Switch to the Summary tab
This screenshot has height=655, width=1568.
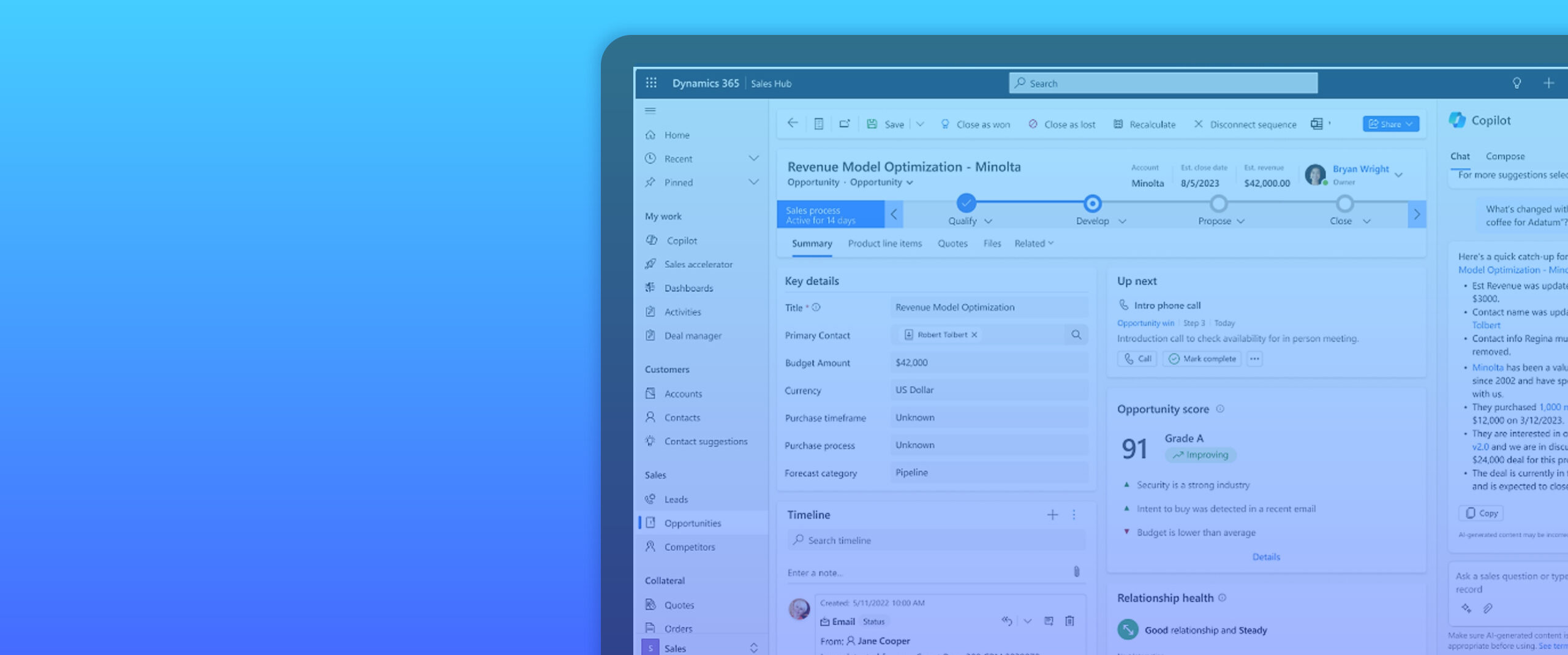812,243
